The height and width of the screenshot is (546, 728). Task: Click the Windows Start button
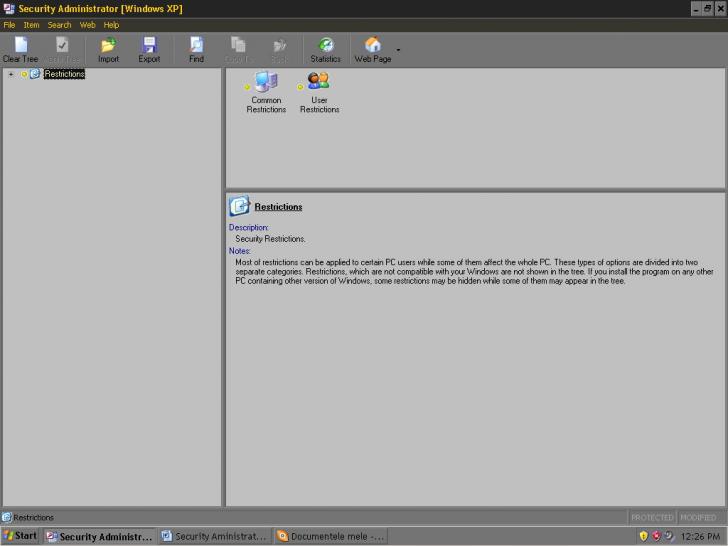(x=20, y=536)
